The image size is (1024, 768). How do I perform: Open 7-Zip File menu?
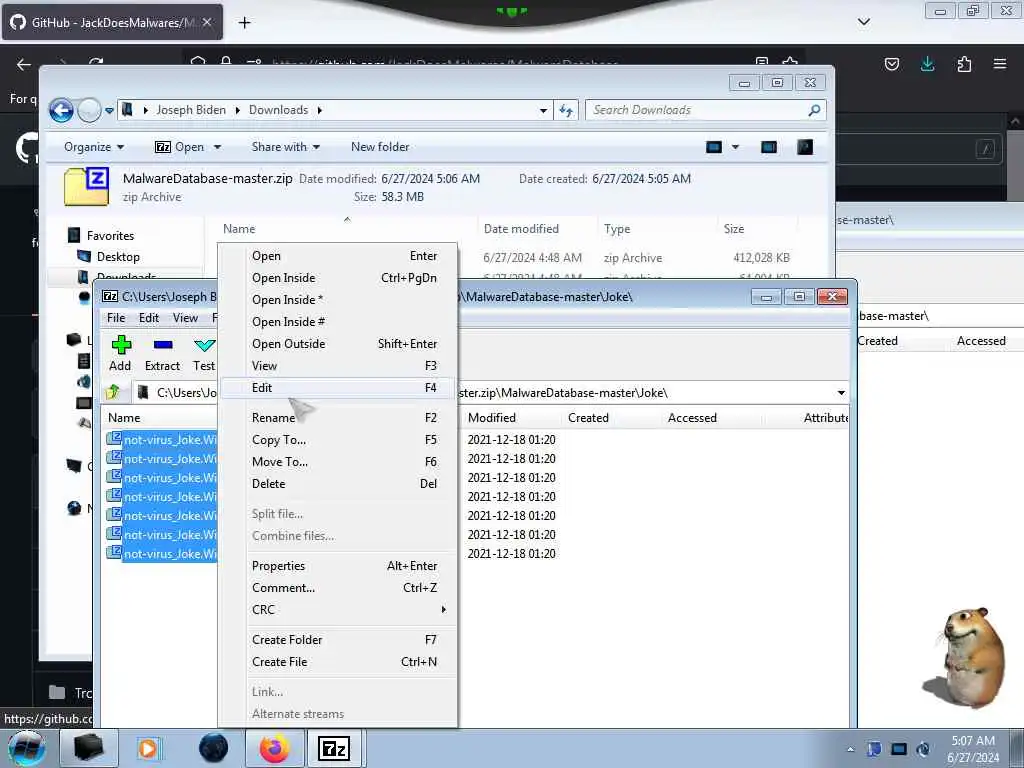[116, 317]
